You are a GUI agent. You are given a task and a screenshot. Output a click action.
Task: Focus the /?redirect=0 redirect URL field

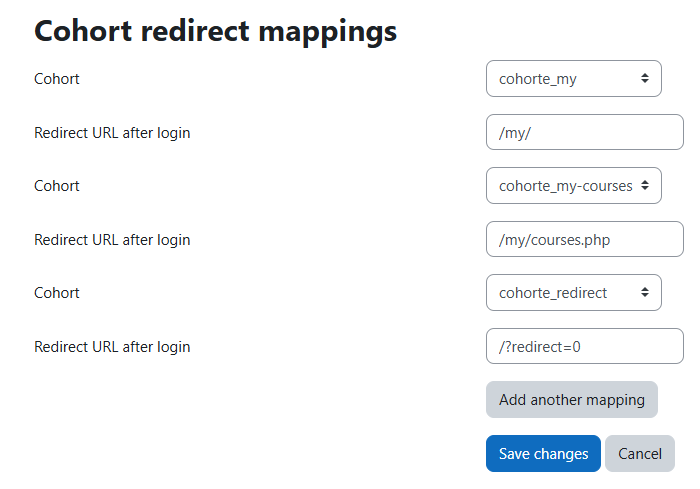[585, 346]
